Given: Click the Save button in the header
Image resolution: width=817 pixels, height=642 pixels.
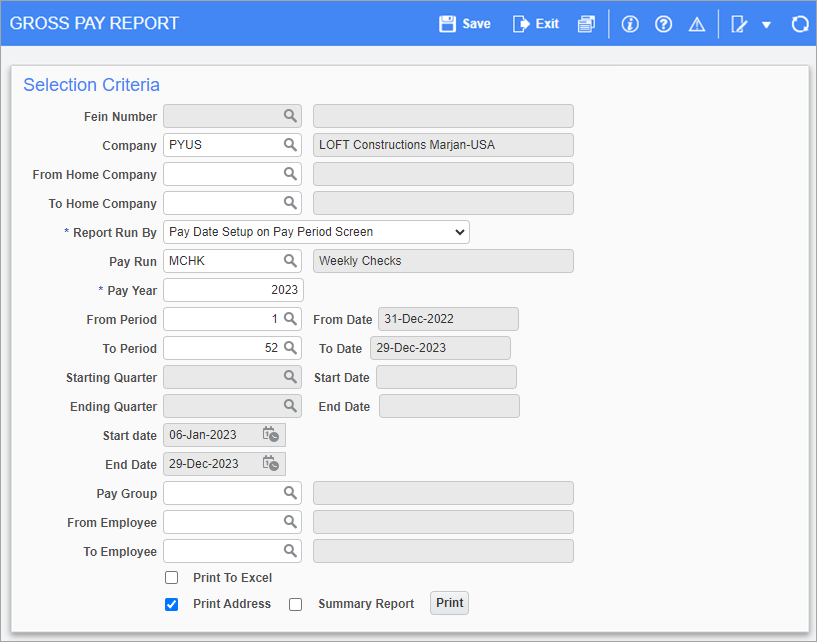Looking at the screenshot, I should [465, 24].
